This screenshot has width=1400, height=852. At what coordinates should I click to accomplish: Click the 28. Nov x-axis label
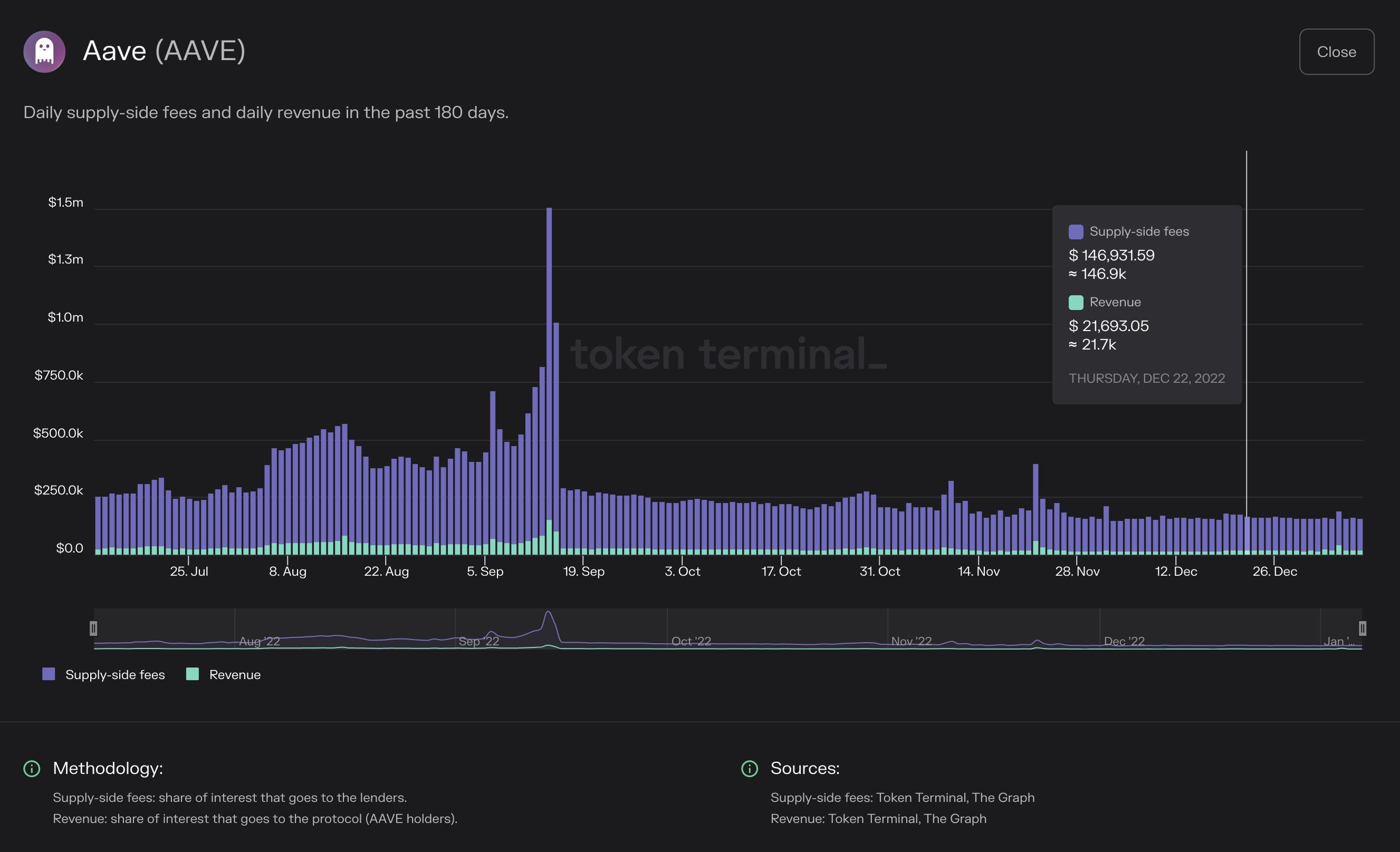(1077, 572)
